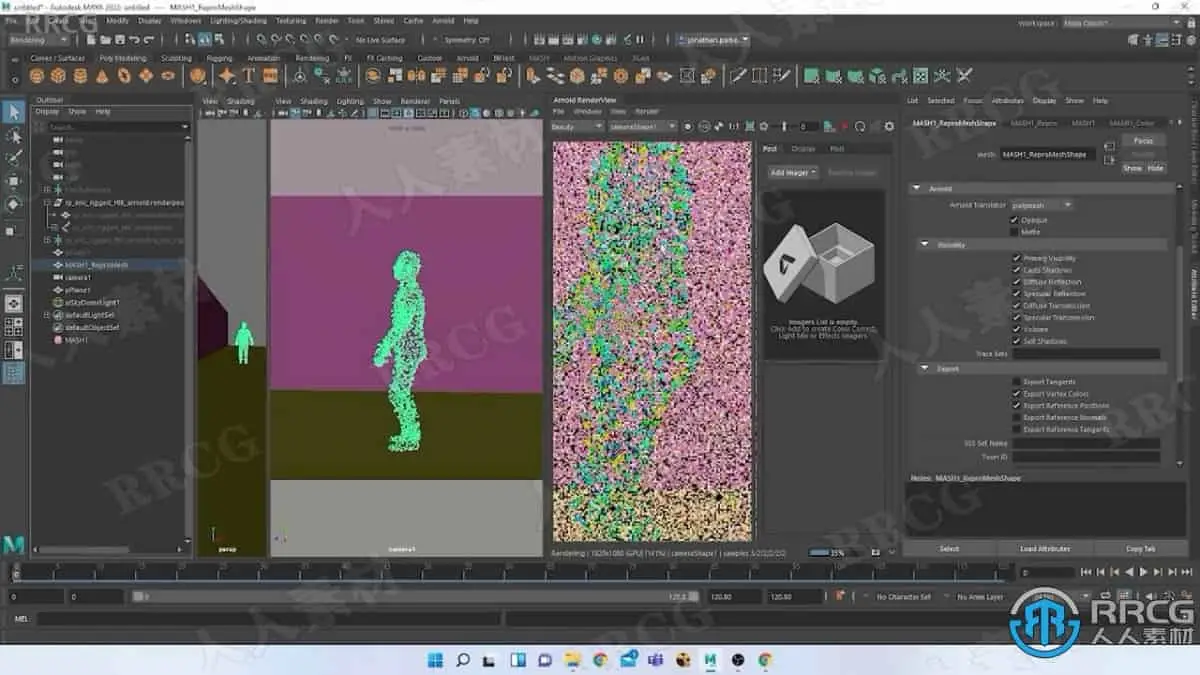
Task: Select the arrow Select tool
Action: pyautogui.click(x=14, y=113)
